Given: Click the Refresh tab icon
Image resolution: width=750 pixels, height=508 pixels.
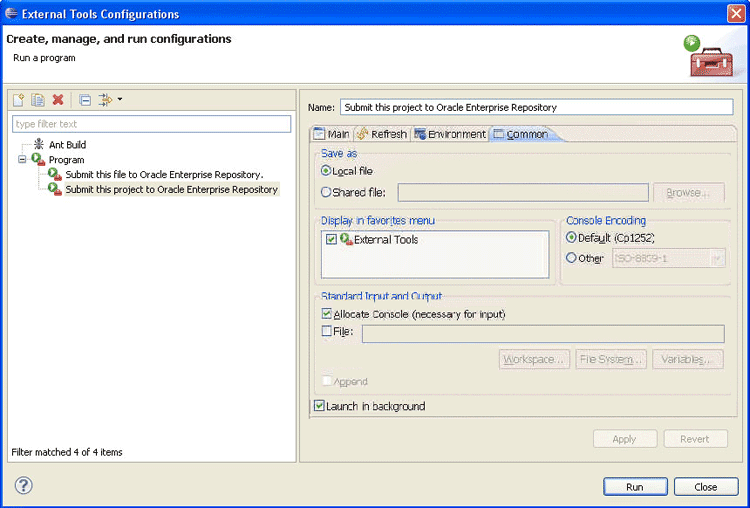Looking at the screenshot, I should [x=363, y=134].
